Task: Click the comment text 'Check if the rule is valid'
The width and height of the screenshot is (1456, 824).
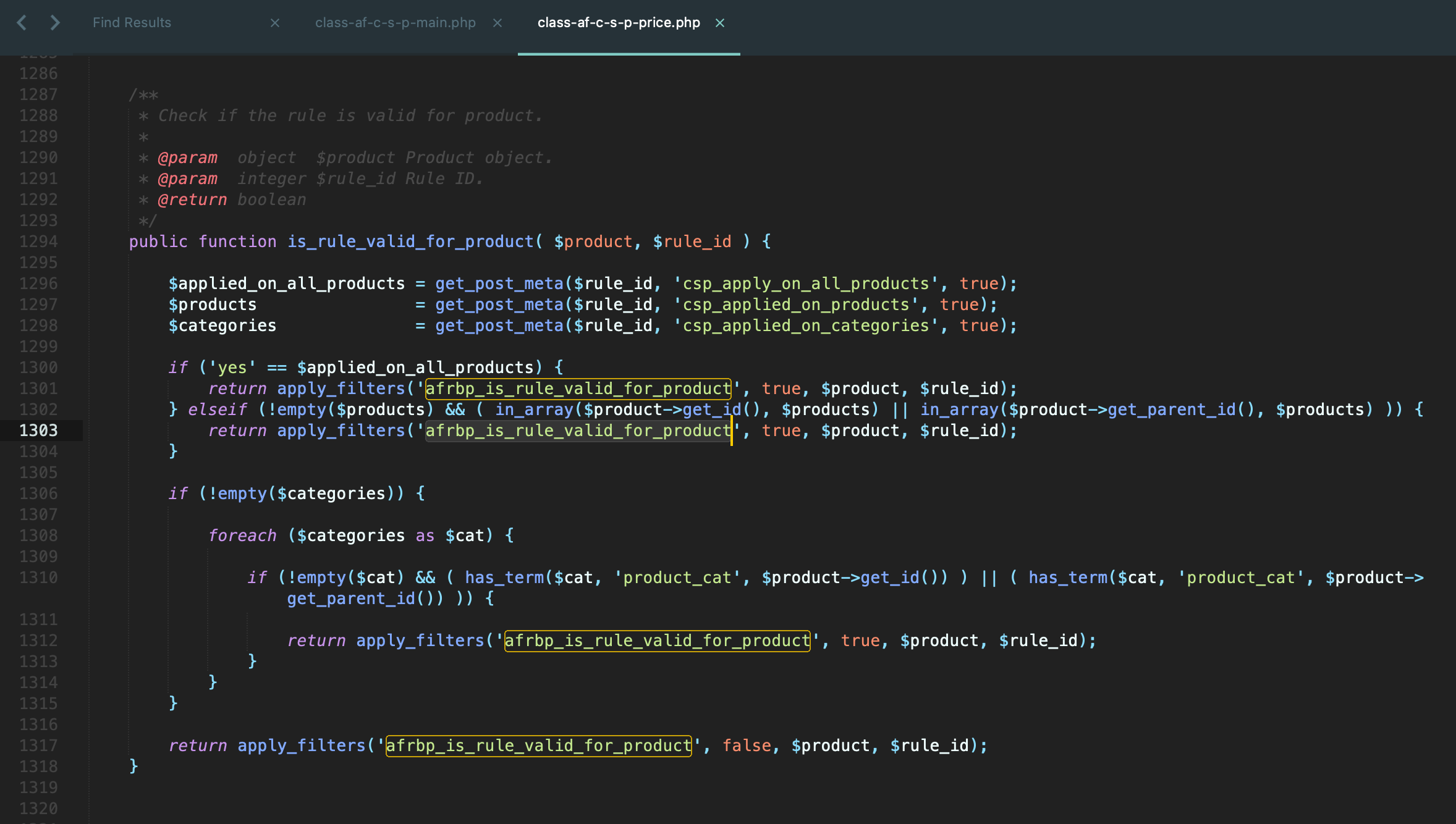Action: pyautogui.click(x=286, y=116)
